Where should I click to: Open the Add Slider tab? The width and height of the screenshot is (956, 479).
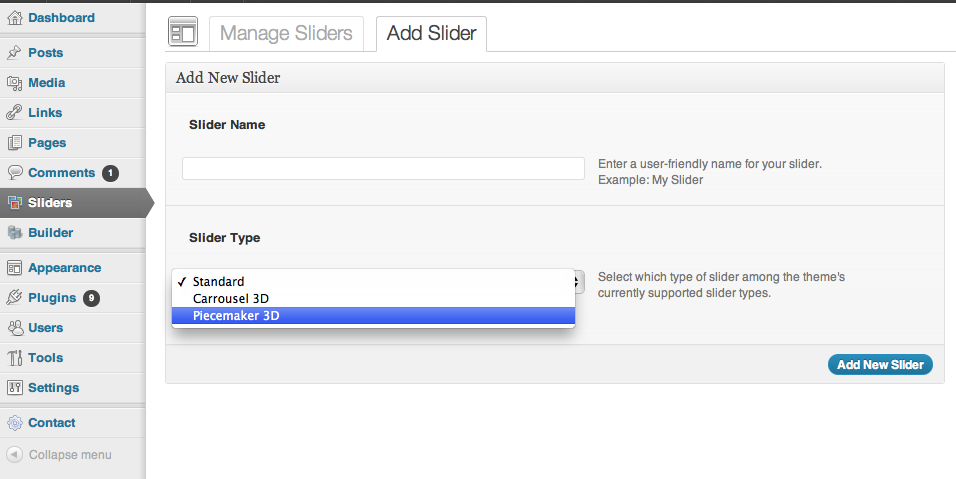pyautogui.click(x=431, y=34)
